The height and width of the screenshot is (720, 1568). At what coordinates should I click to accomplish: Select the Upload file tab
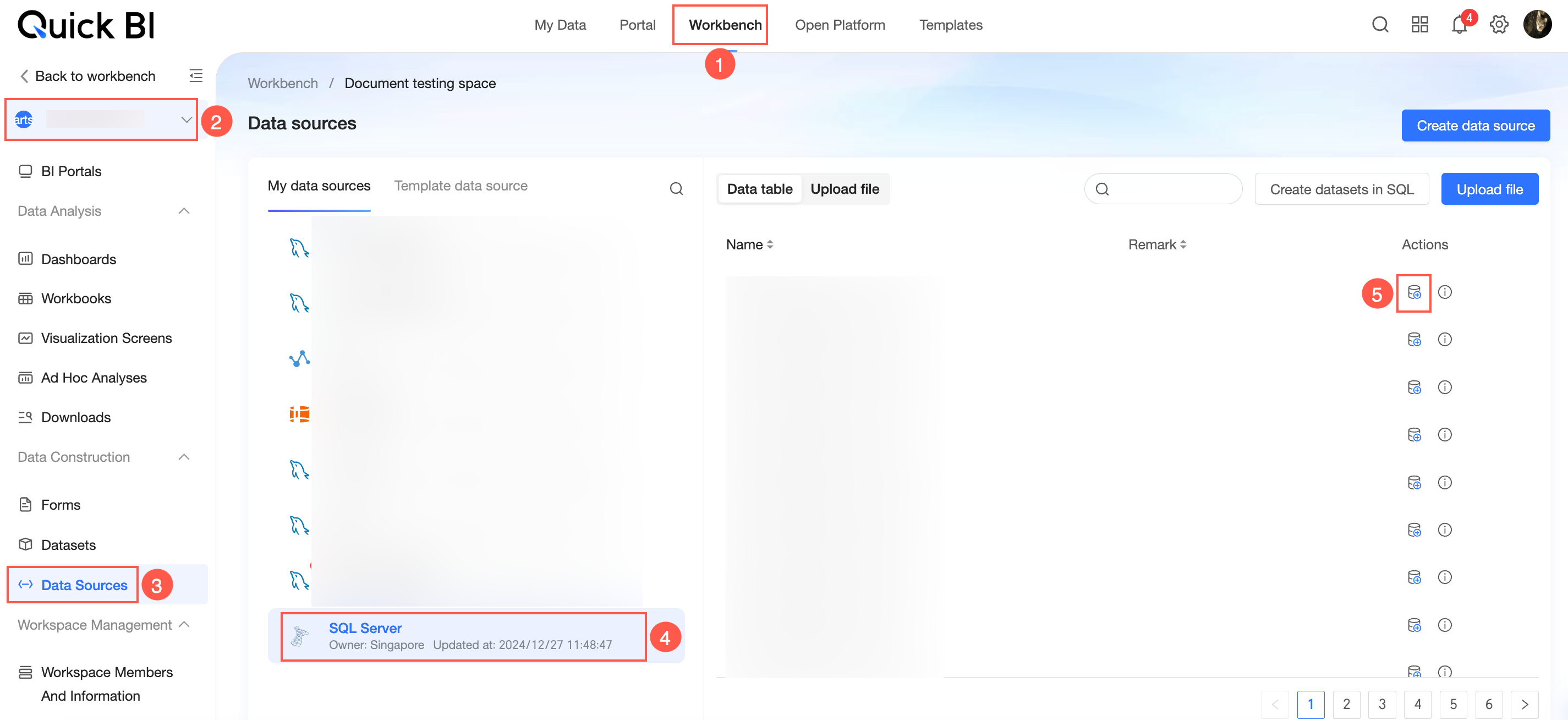845,189
